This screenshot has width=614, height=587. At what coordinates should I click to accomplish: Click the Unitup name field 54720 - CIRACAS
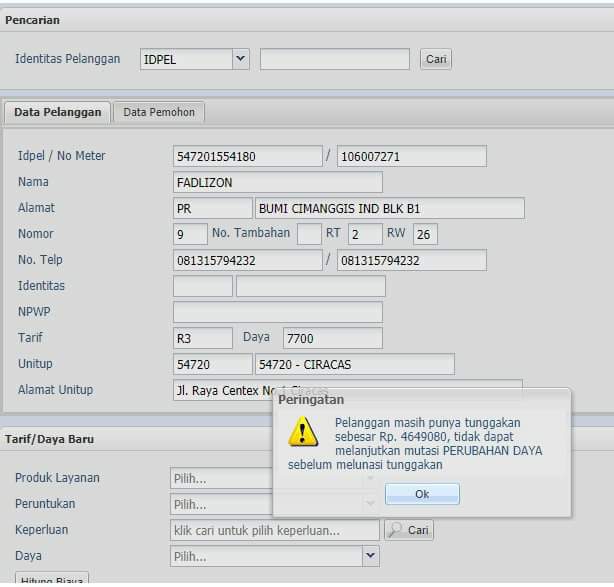[354, 364]
